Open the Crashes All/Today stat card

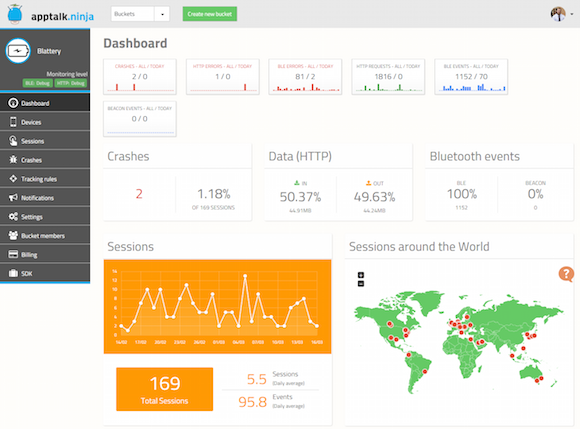coord(139,77)
